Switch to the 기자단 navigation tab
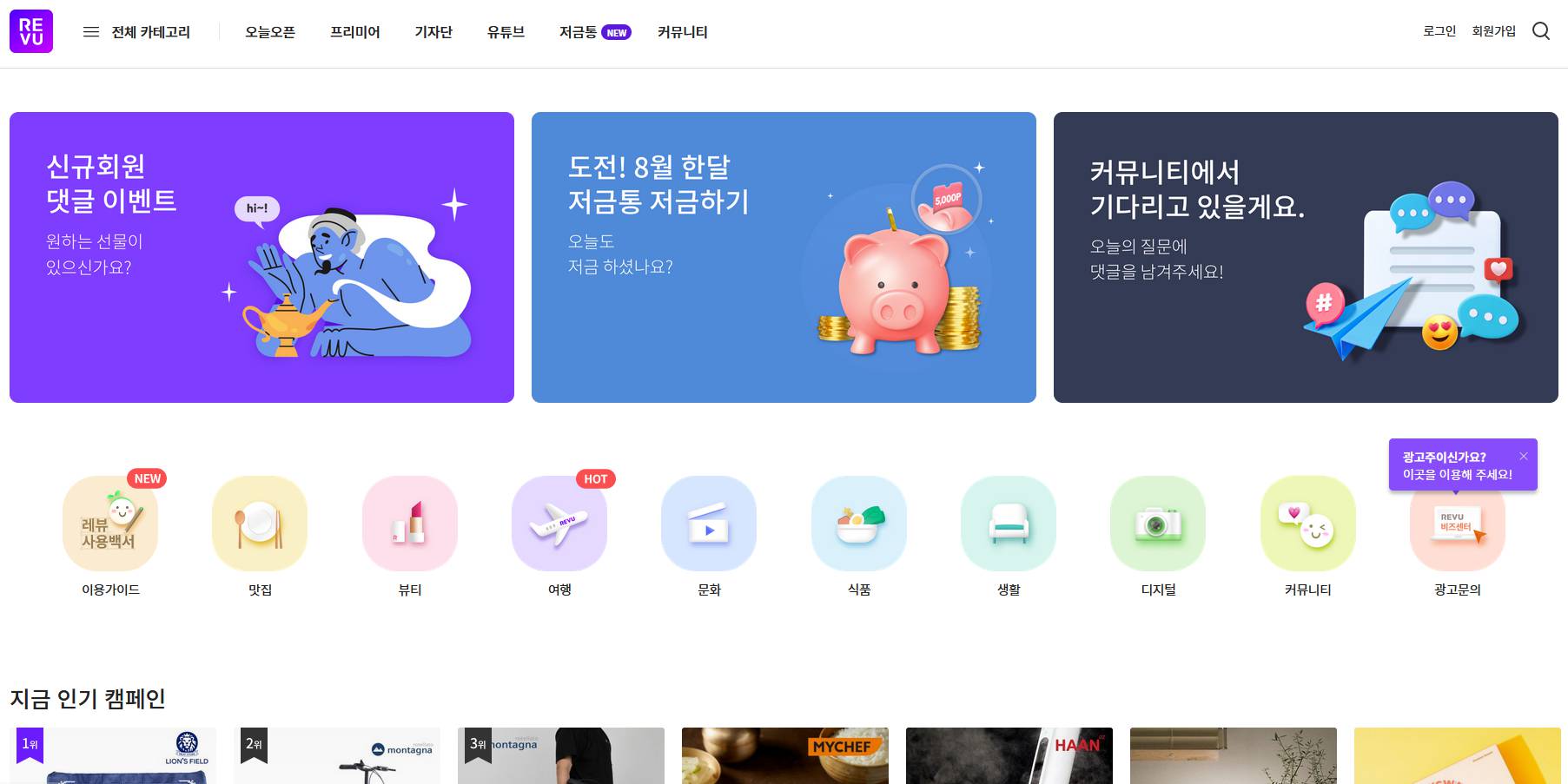 (x=433, y=32)
